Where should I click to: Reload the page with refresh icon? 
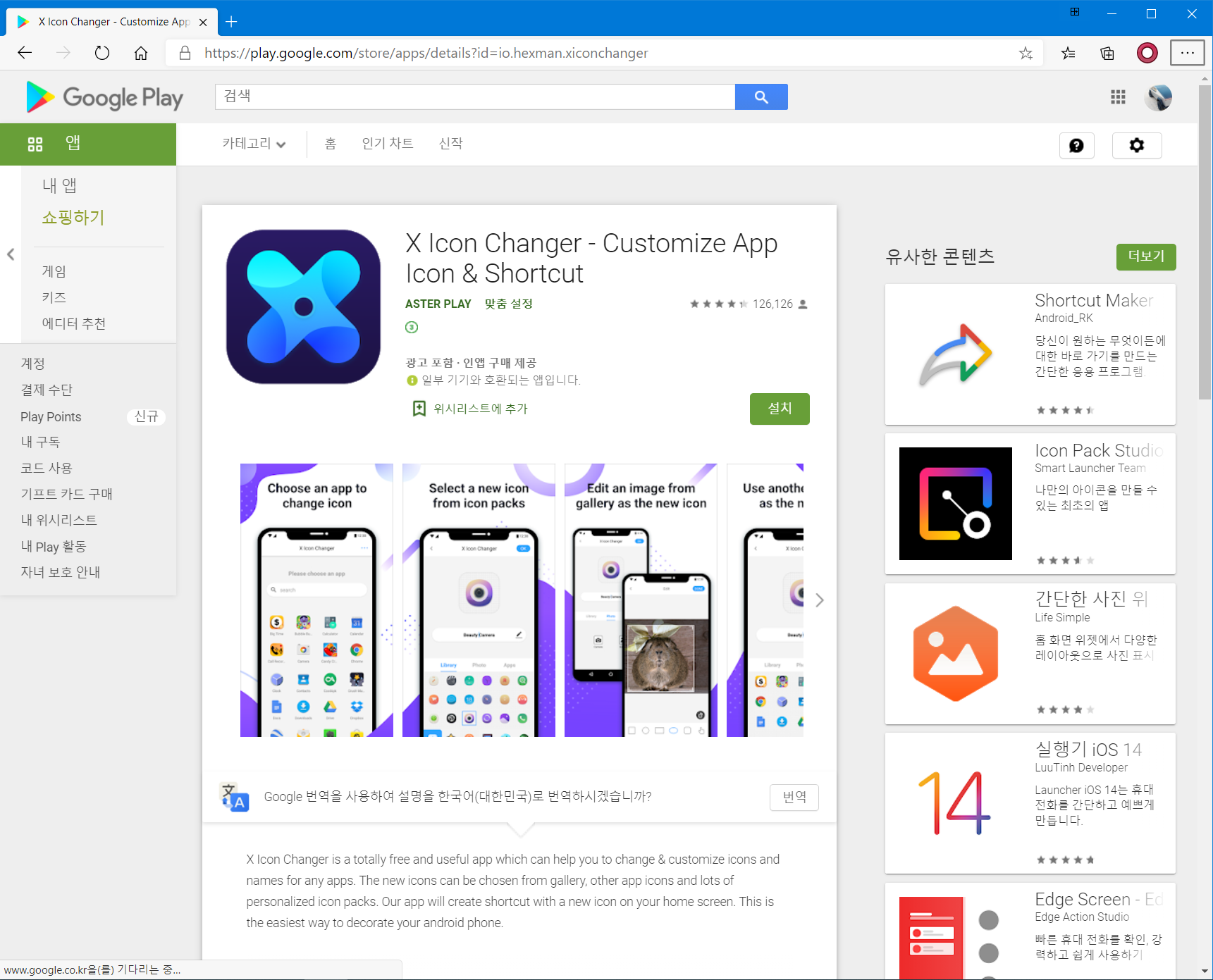(x=102, y=53)
